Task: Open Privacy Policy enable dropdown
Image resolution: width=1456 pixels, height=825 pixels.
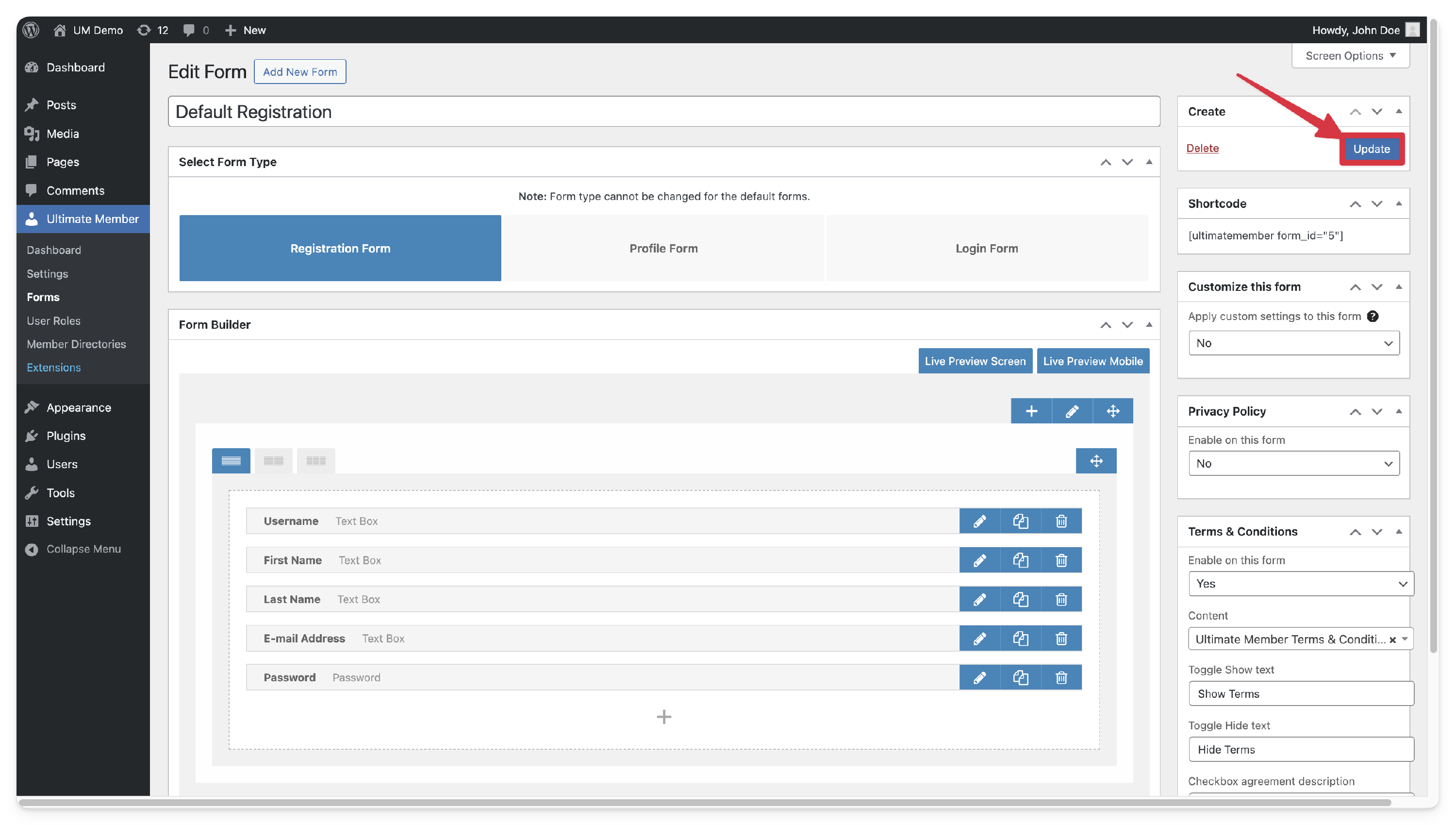Action: pyautogui.click(x=1293, y=464)
